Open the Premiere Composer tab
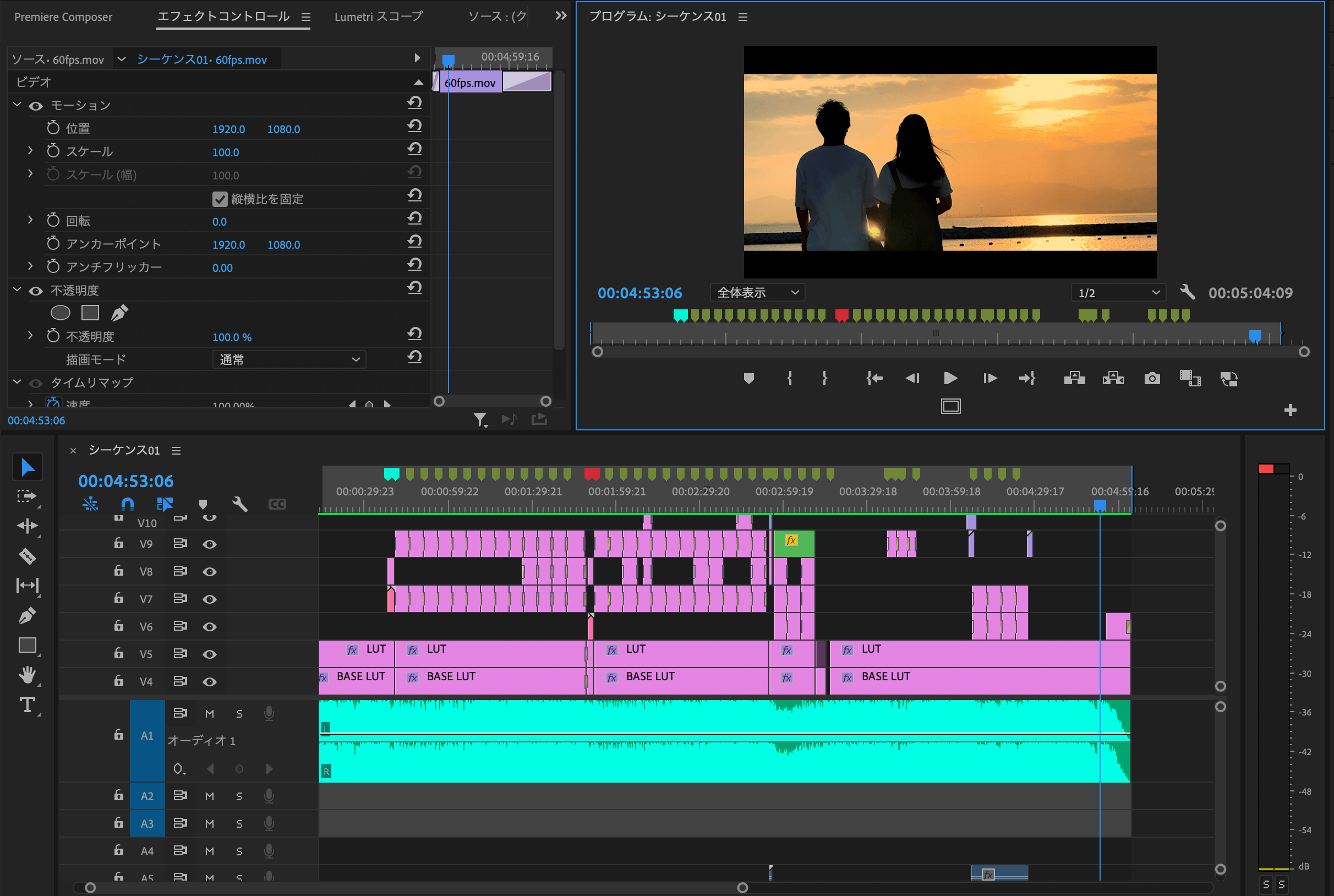1334x896 pixels. click(x=63, y=17)
